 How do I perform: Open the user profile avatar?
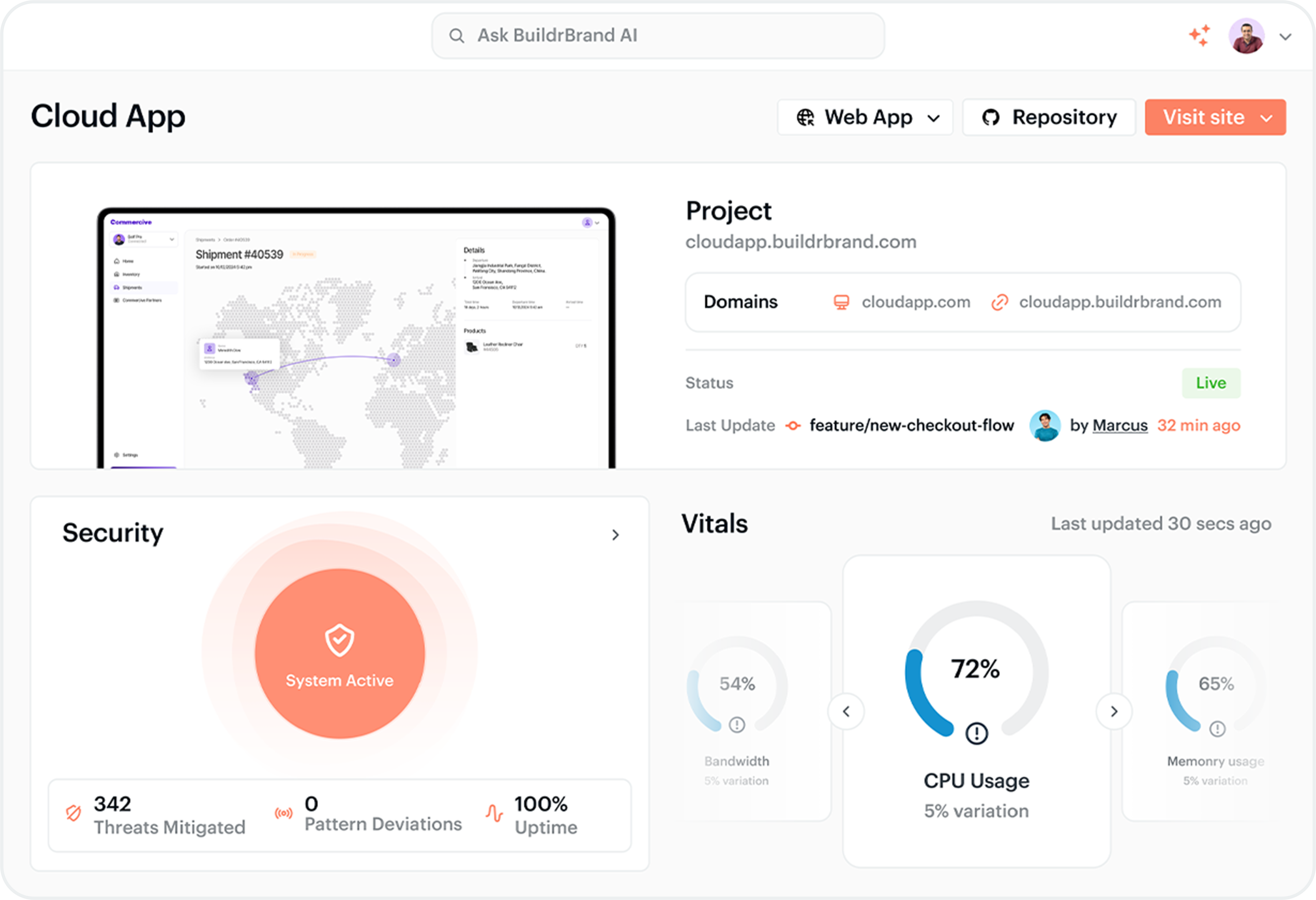click(x=1246, y=36)
